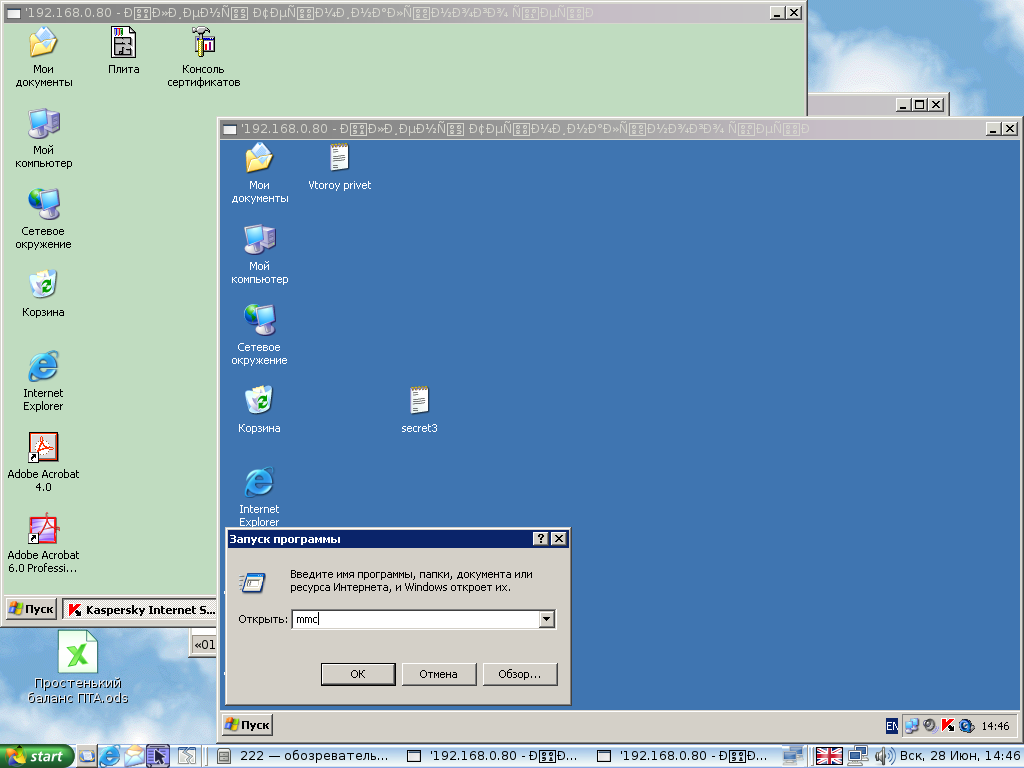Open Консоль сертификатов desktop icon
Image resolution: width=1024 pixels, height=768 pixels.
(203, 43)
